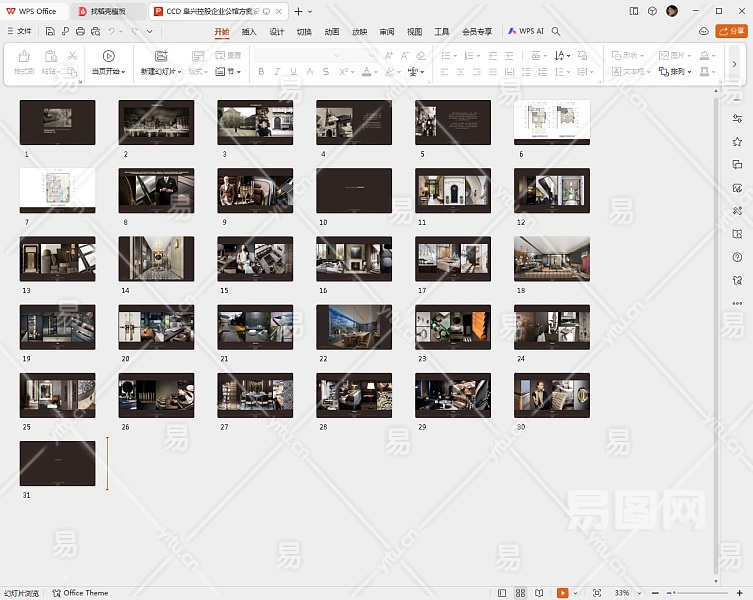Click 当页开始 play from current slide icon
Image resolution: width=753 pixels, height=600 pixels.
tap(108, 56)
